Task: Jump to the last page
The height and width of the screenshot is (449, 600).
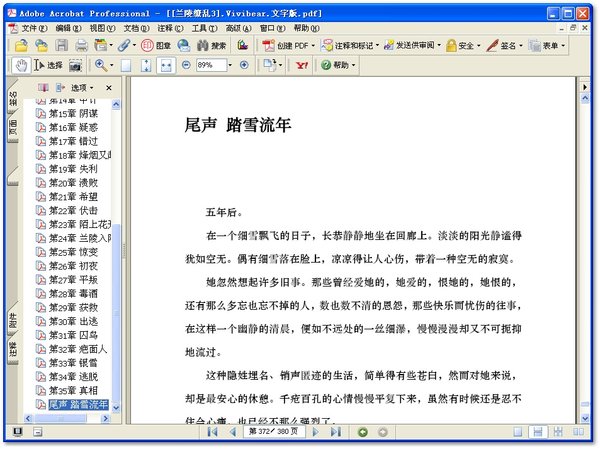Action: [336, 432]
